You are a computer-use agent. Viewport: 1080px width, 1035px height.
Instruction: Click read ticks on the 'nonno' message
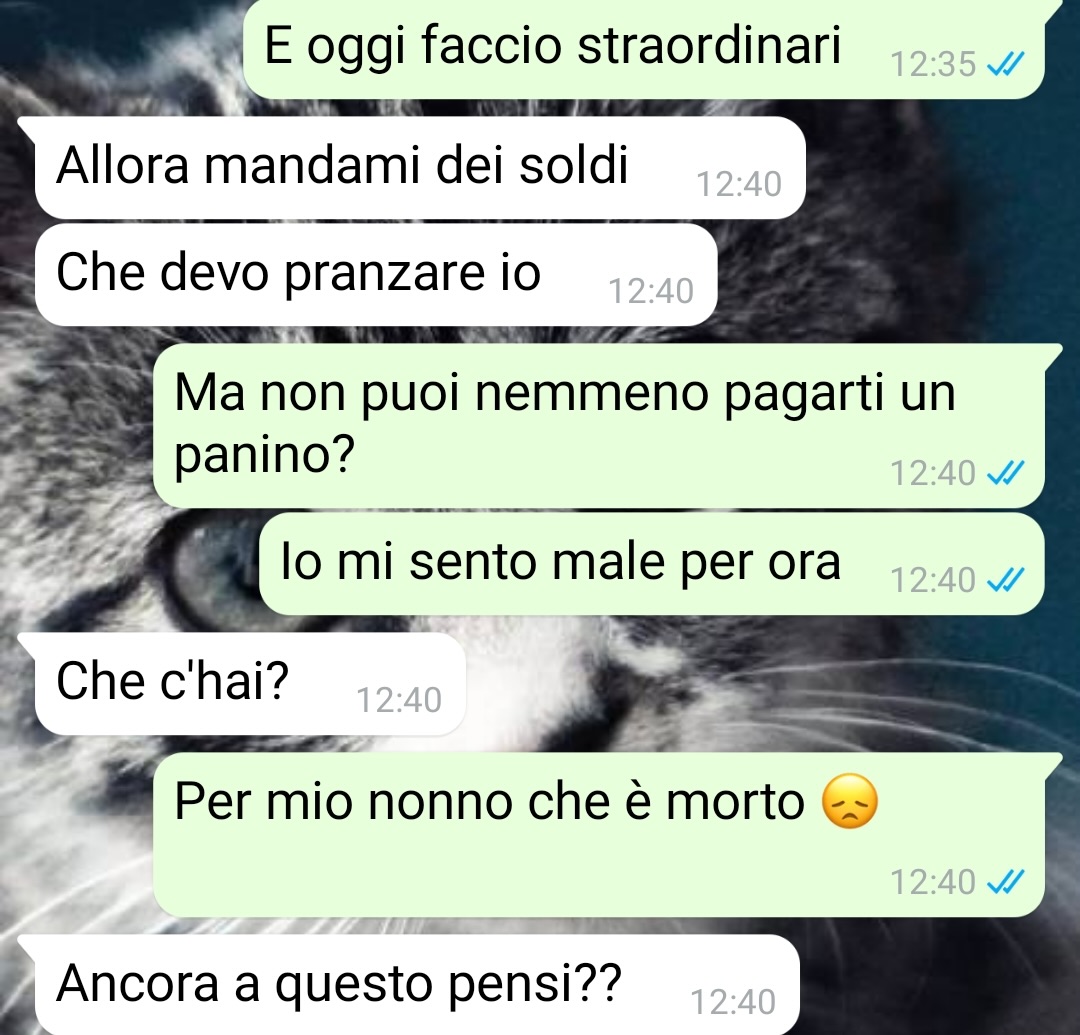1006,881
